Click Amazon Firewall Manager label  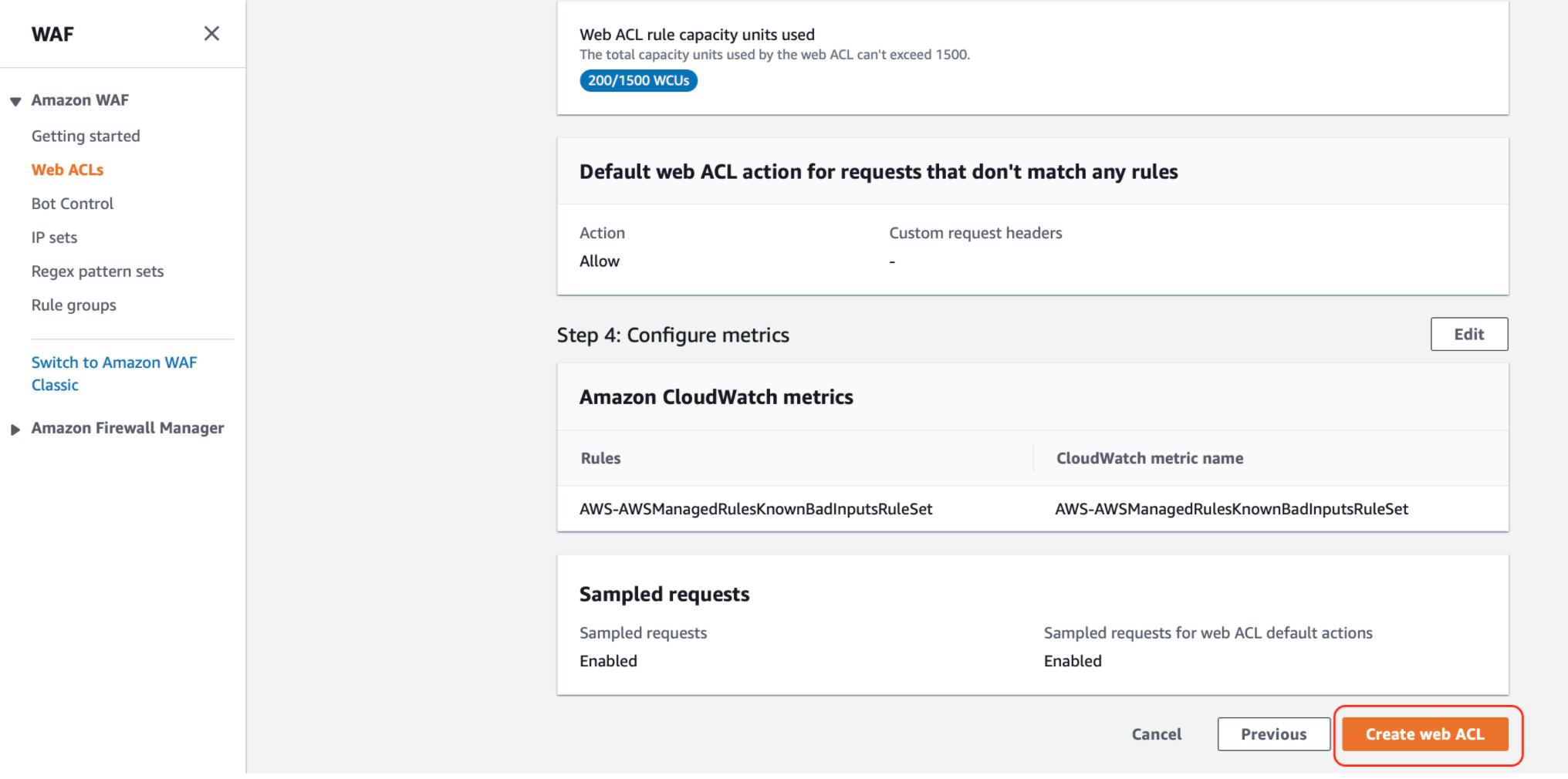pyautogui.click(x=127, y=428)
